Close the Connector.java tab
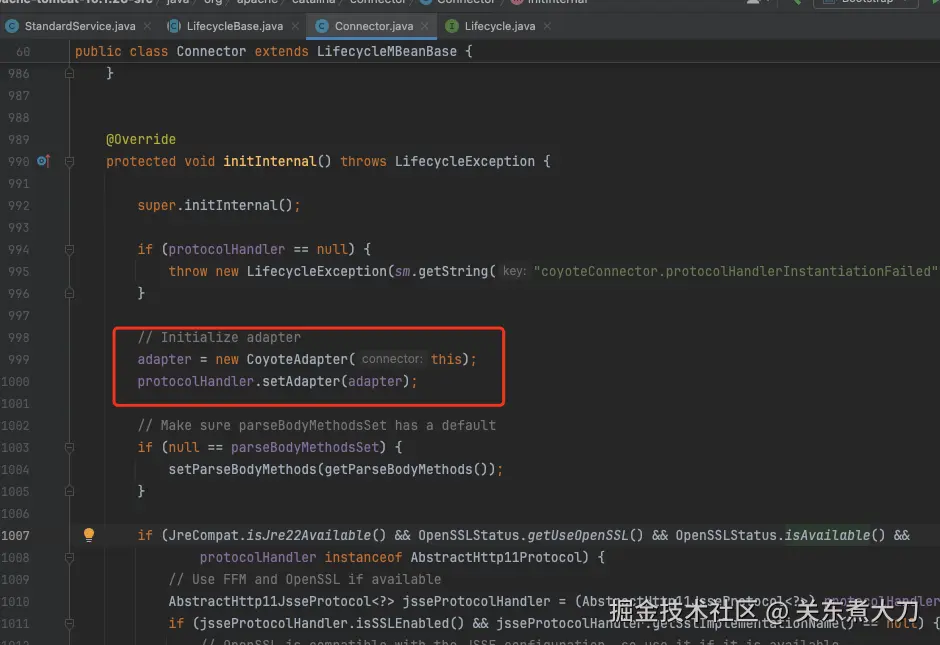The height and width of the screenshot is (645, 940). pos(424,26)
